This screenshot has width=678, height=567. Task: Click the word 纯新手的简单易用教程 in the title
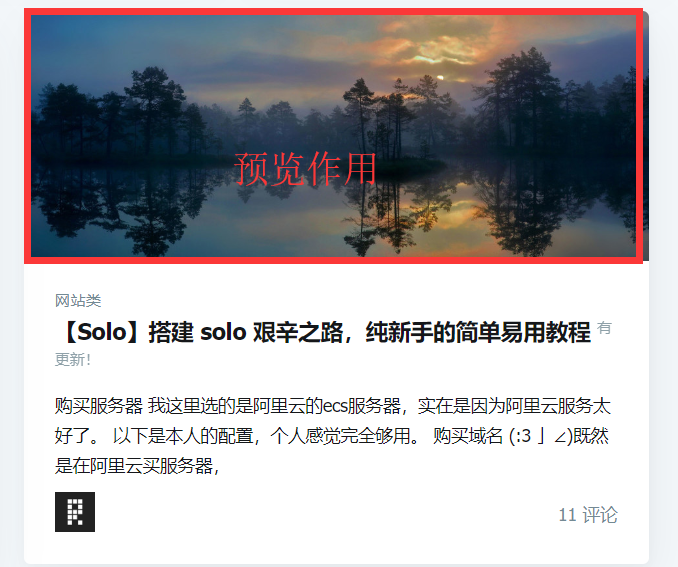(x=478, y=333)
